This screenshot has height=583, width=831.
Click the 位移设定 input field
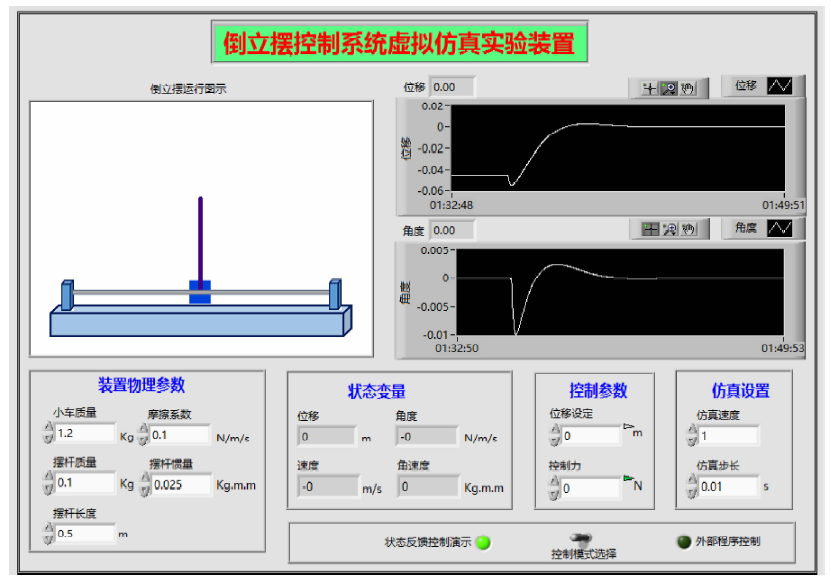click(x=591, y=436)
